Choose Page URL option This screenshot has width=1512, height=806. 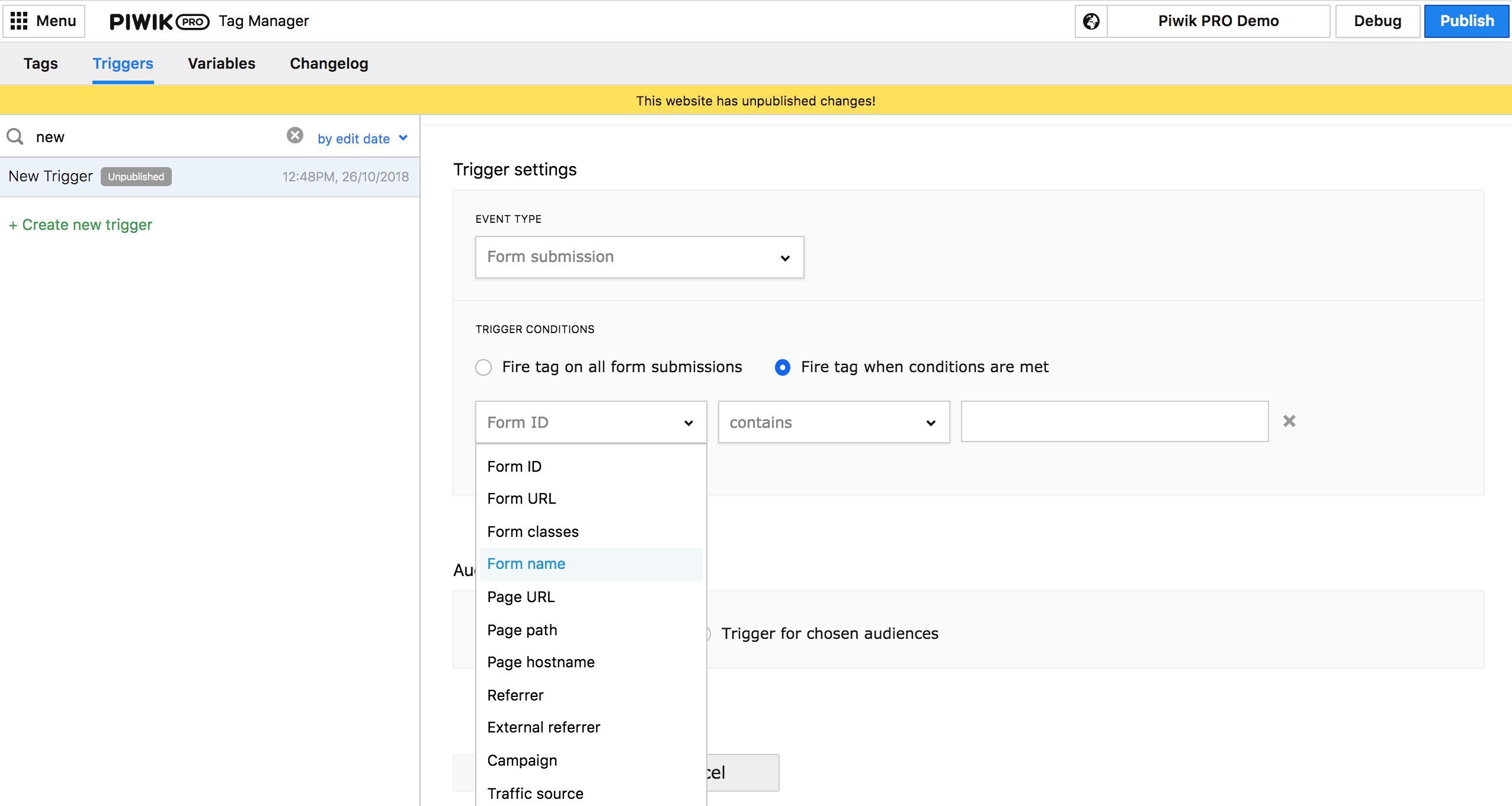[x=591, y=597]
